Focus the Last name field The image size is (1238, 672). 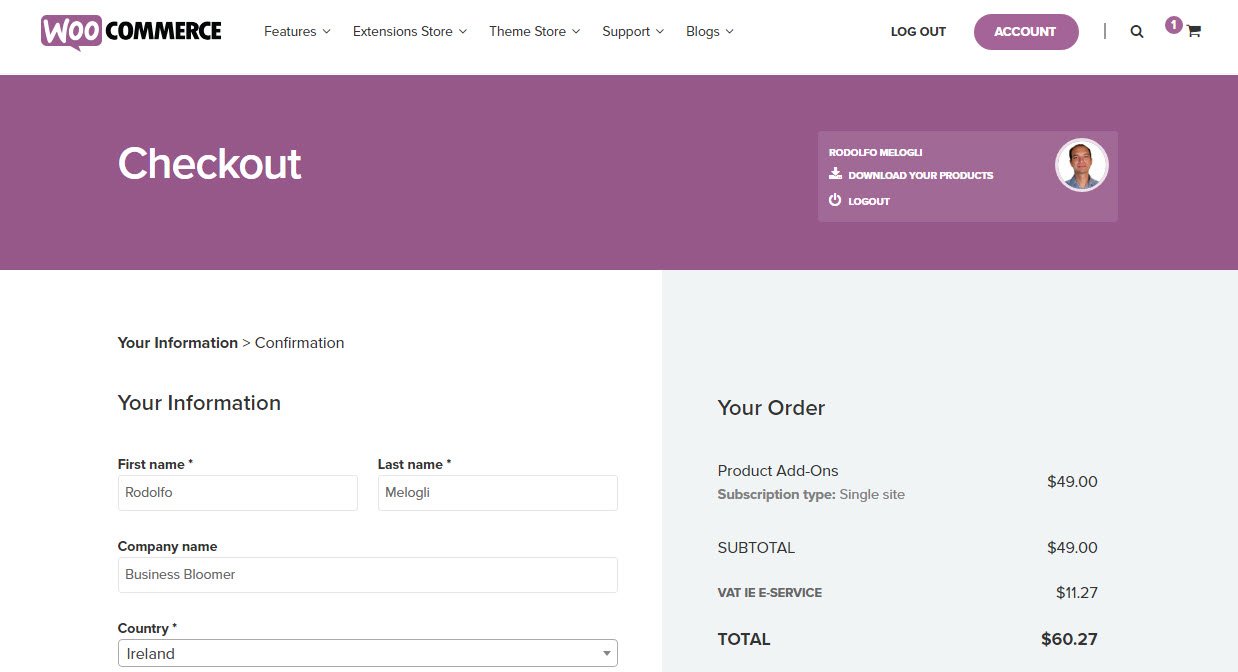[498, 493]
